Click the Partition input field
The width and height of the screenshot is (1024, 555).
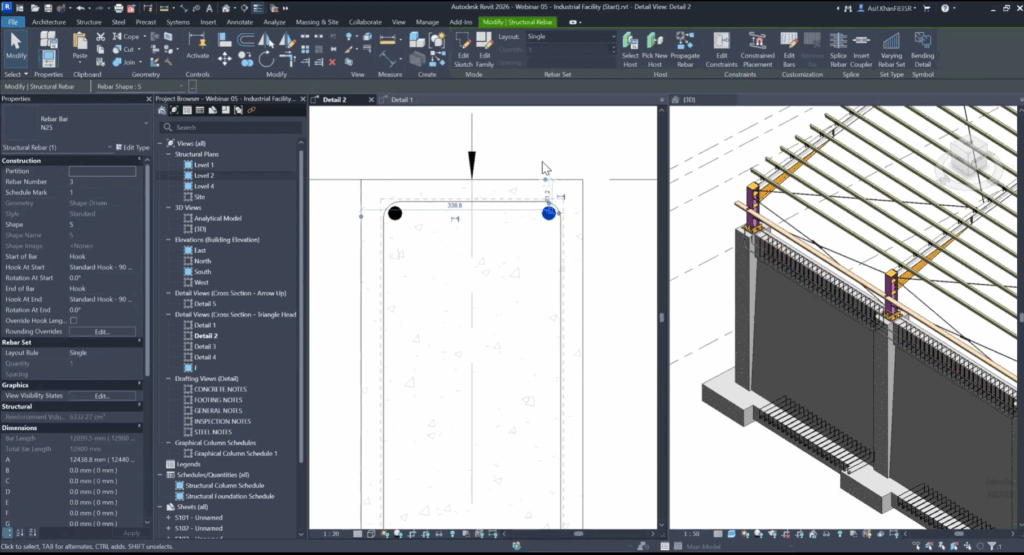tap(103, 171)
